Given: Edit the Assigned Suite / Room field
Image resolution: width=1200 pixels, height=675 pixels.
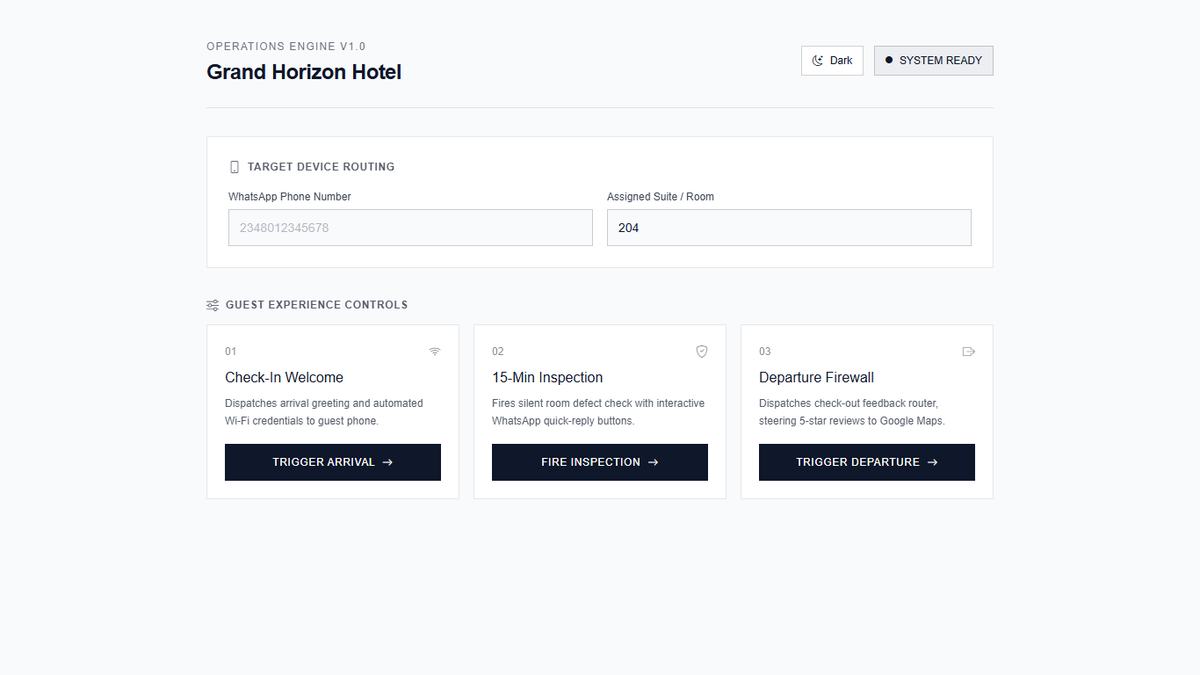Looking at the screenshot, I should (789, 228).
